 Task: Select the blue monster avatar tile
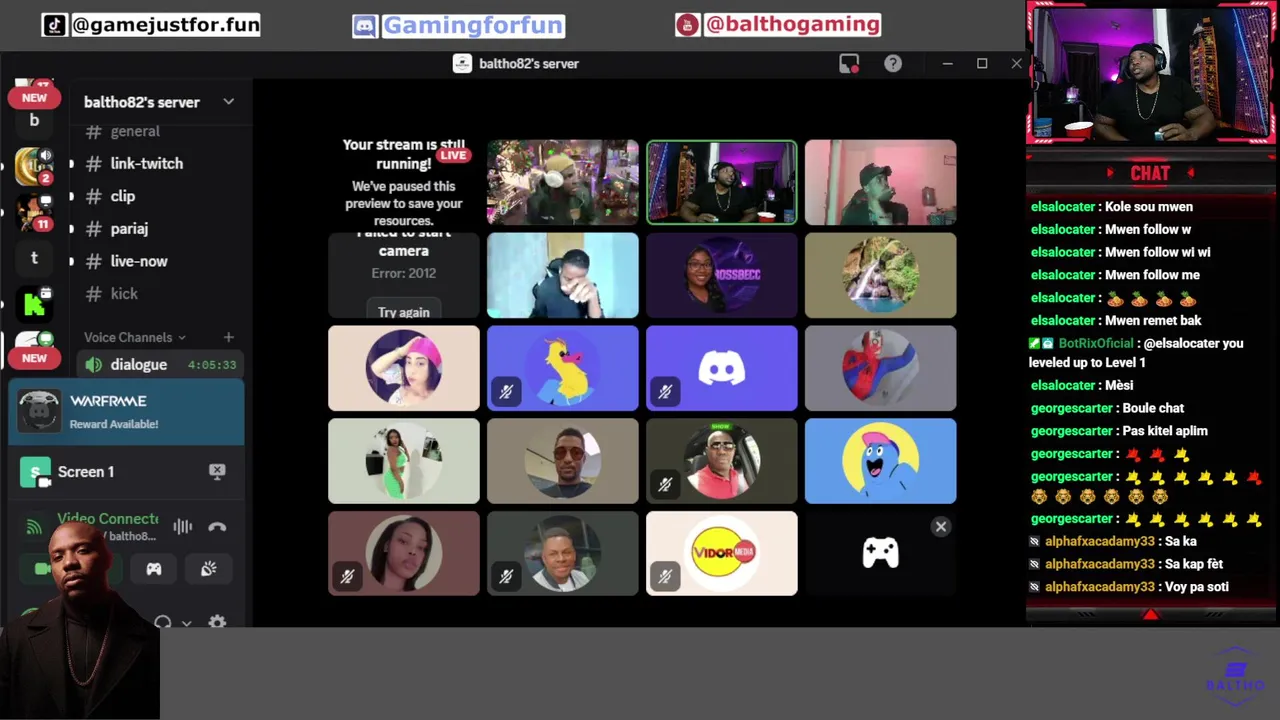coord(881,461)
